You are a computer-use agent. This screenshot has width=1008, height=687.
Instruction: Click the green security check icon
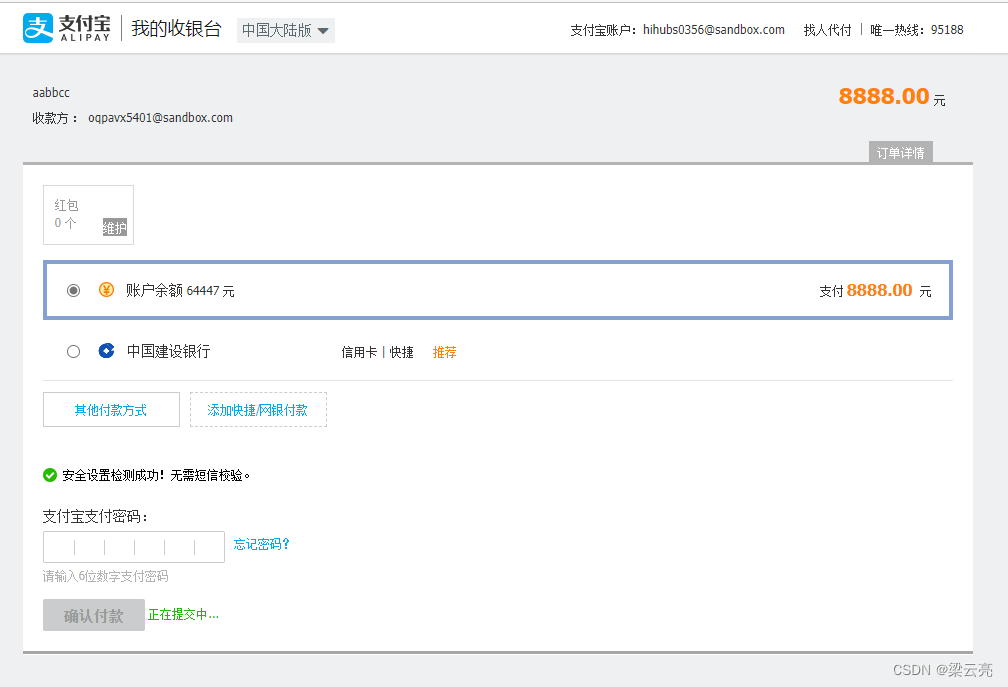(x=50, y=475)
